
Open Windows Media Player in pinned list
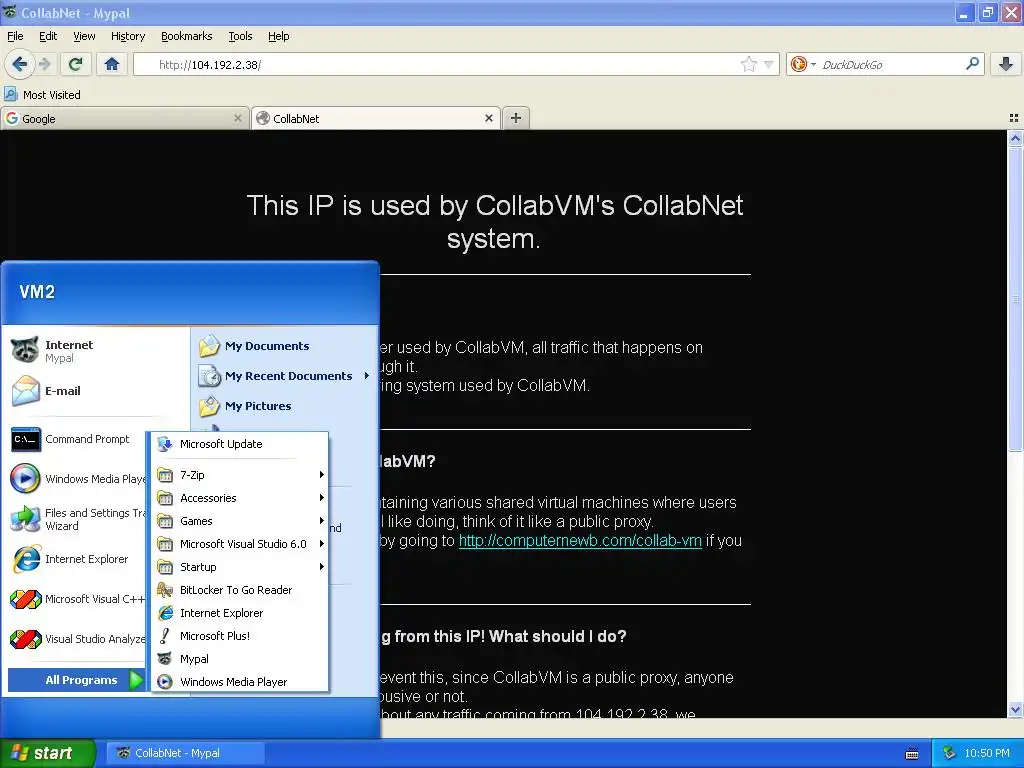click(77, 479)
